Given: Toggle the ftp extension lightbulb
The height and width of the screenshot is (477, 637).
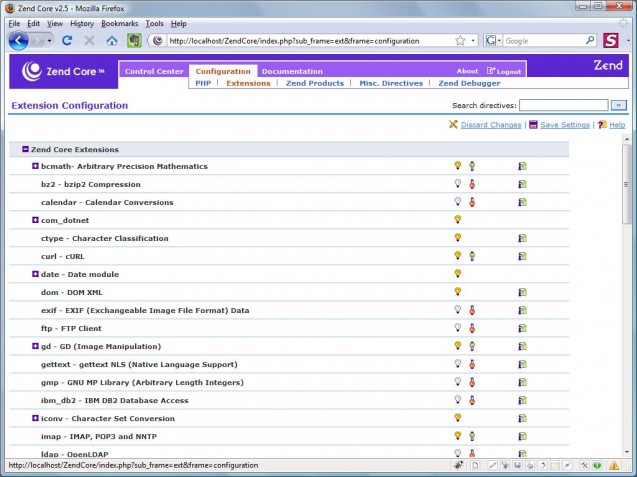Looking at the screenshot, I should click(457, 327).
